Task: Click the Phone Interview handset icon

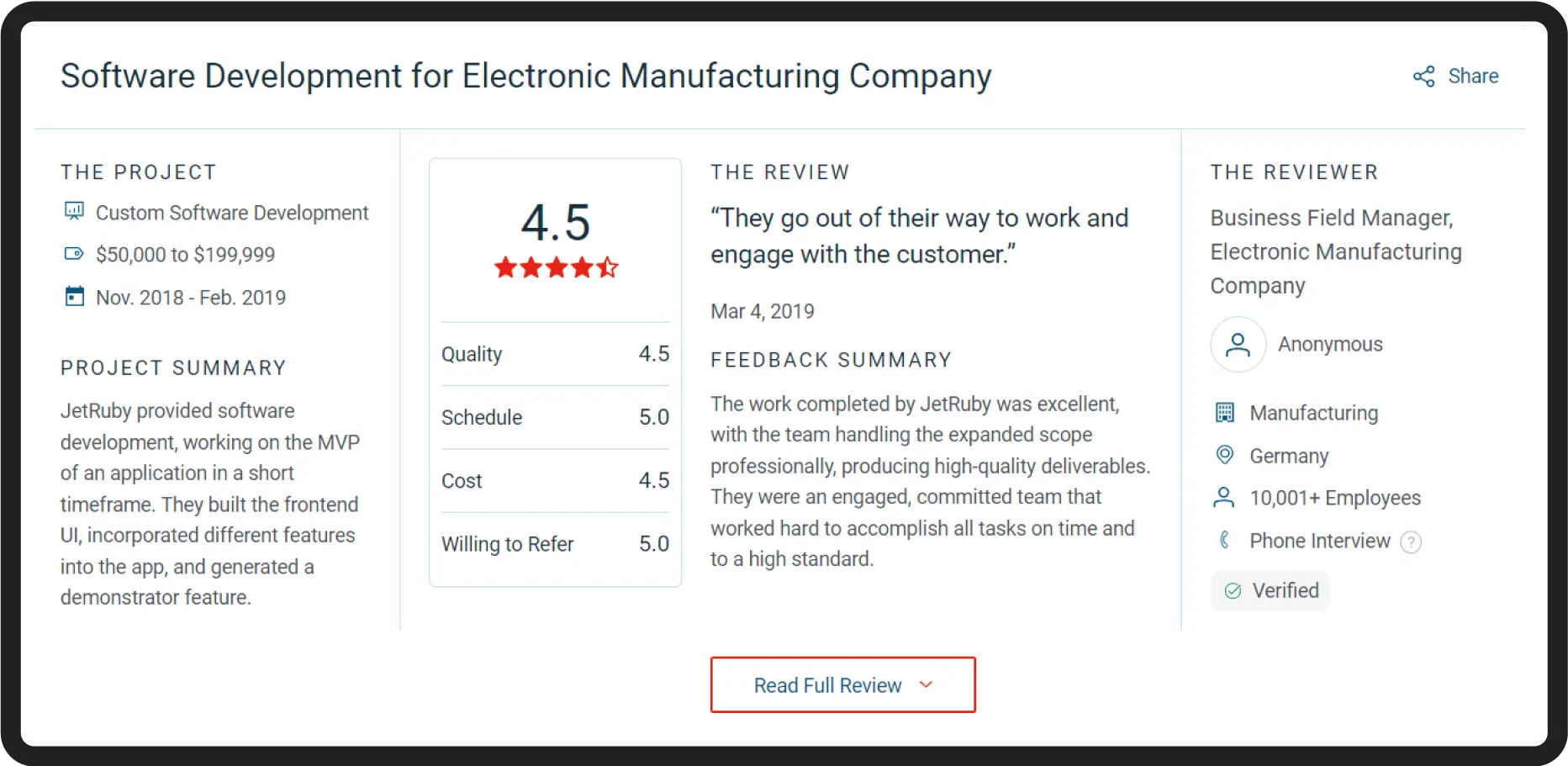Action: coord(1225,541)
